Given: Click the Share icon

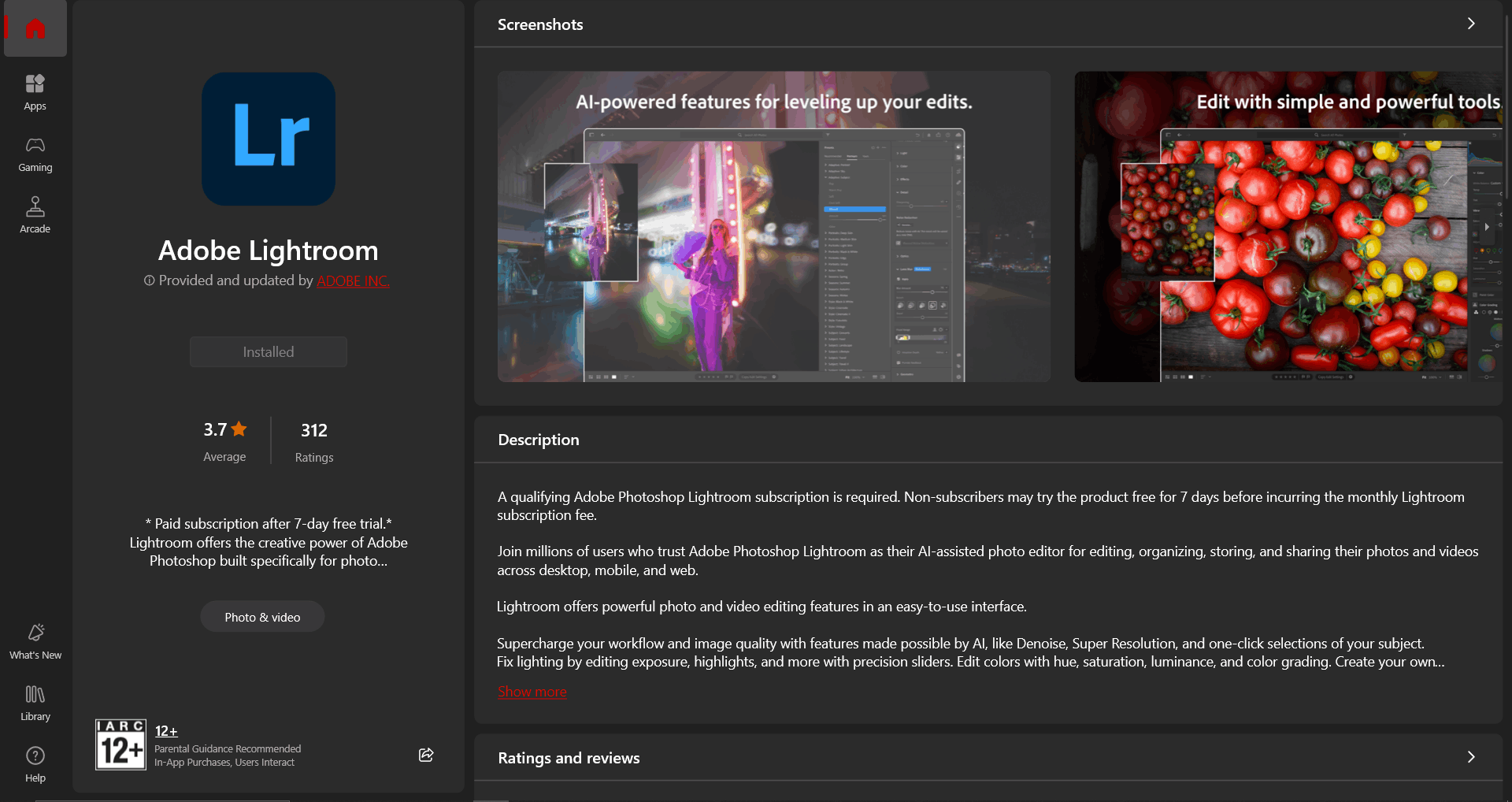Looking at the screenshot, I should [x=426, y=755].
